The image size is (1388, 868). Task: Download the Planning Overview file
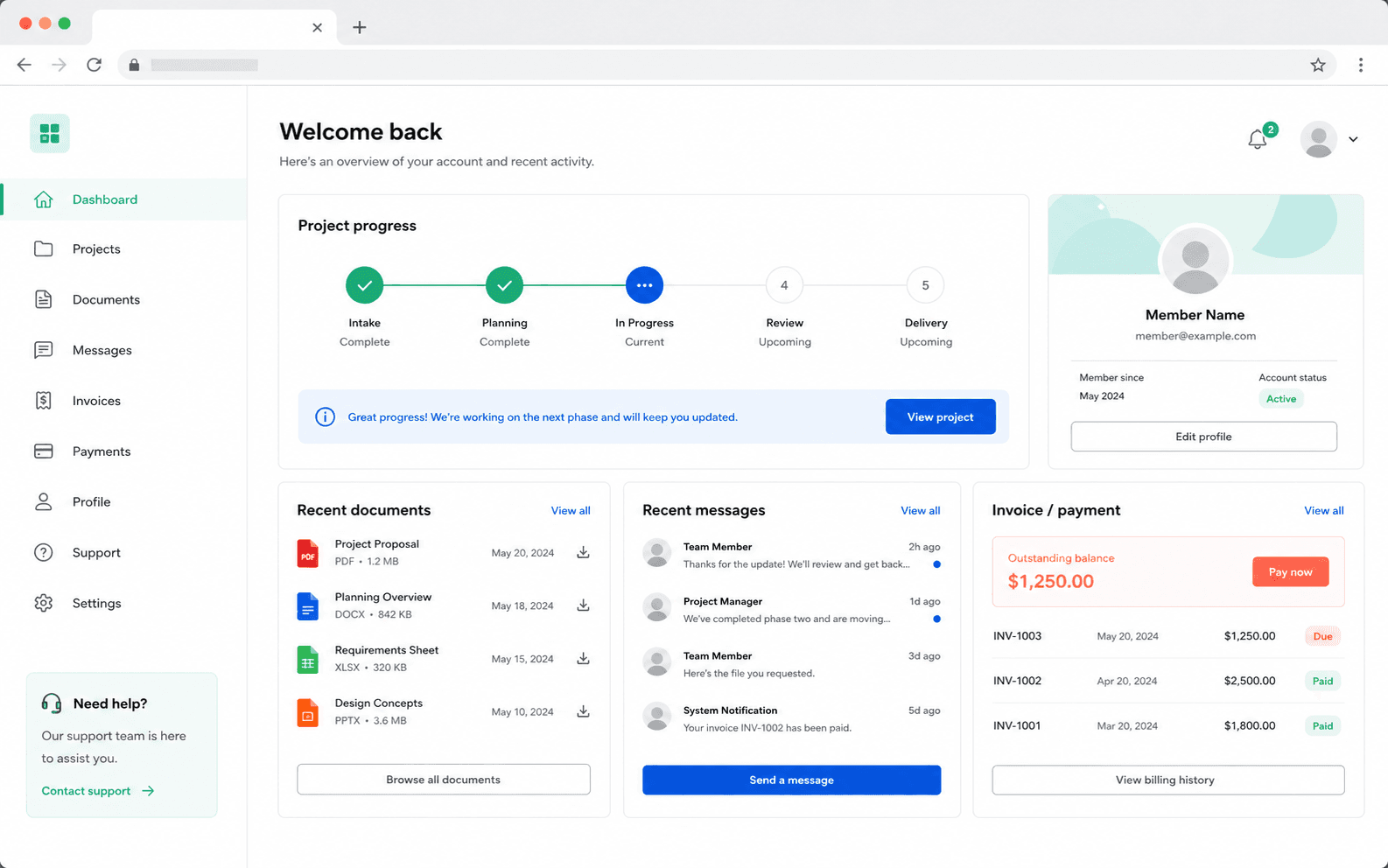pyautogui.click(x=583, y=605)
